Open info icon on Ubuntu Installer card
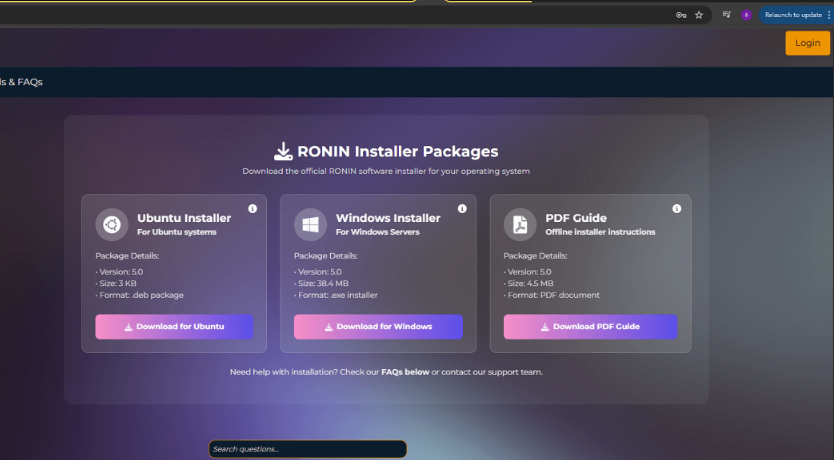Image resolution: width=834 pixels, height=460 pixels. click(252, 209)
